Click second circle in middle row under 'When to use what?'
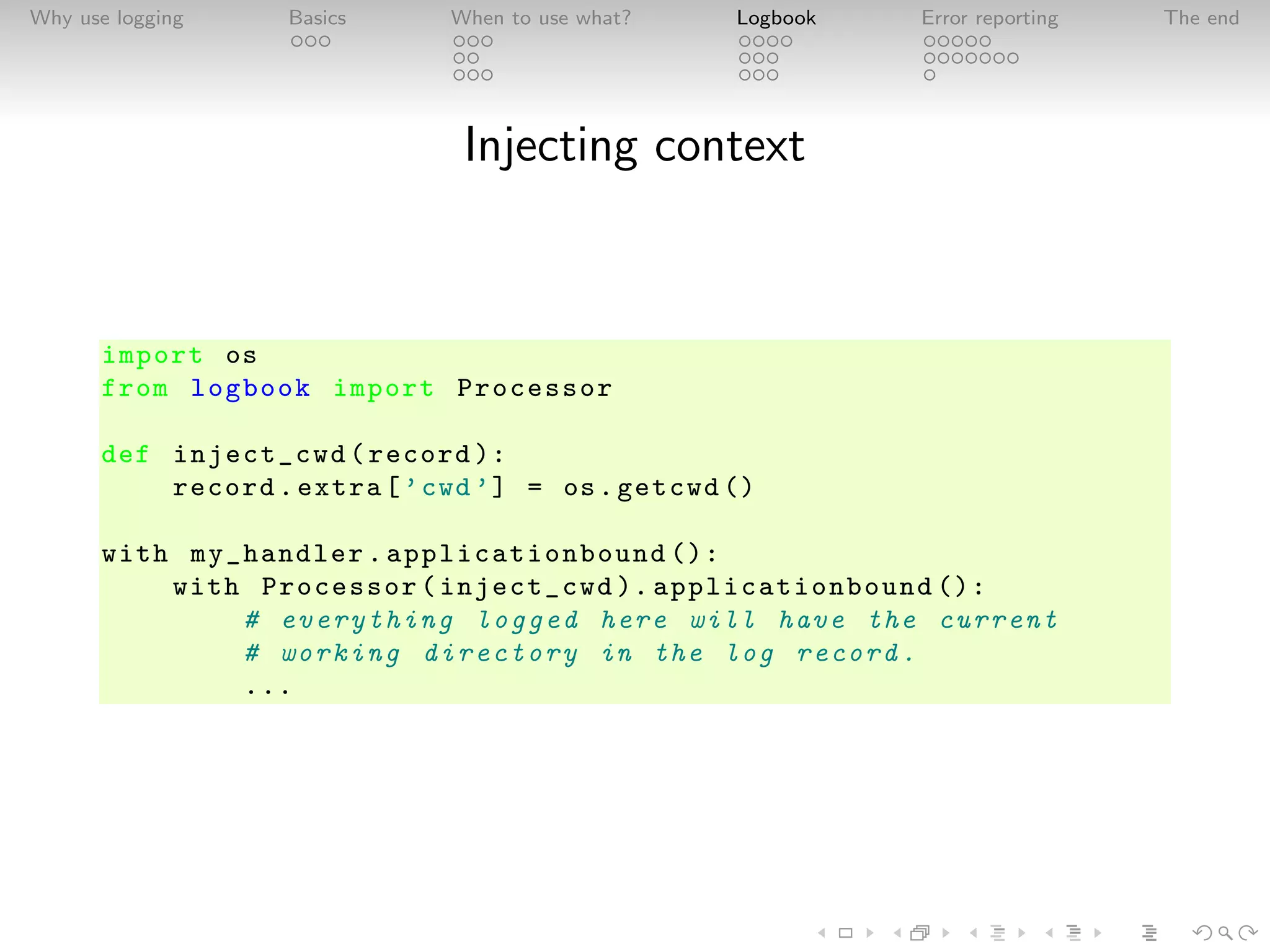Viewport: 1270px width, 952px height. coord(473,58)
